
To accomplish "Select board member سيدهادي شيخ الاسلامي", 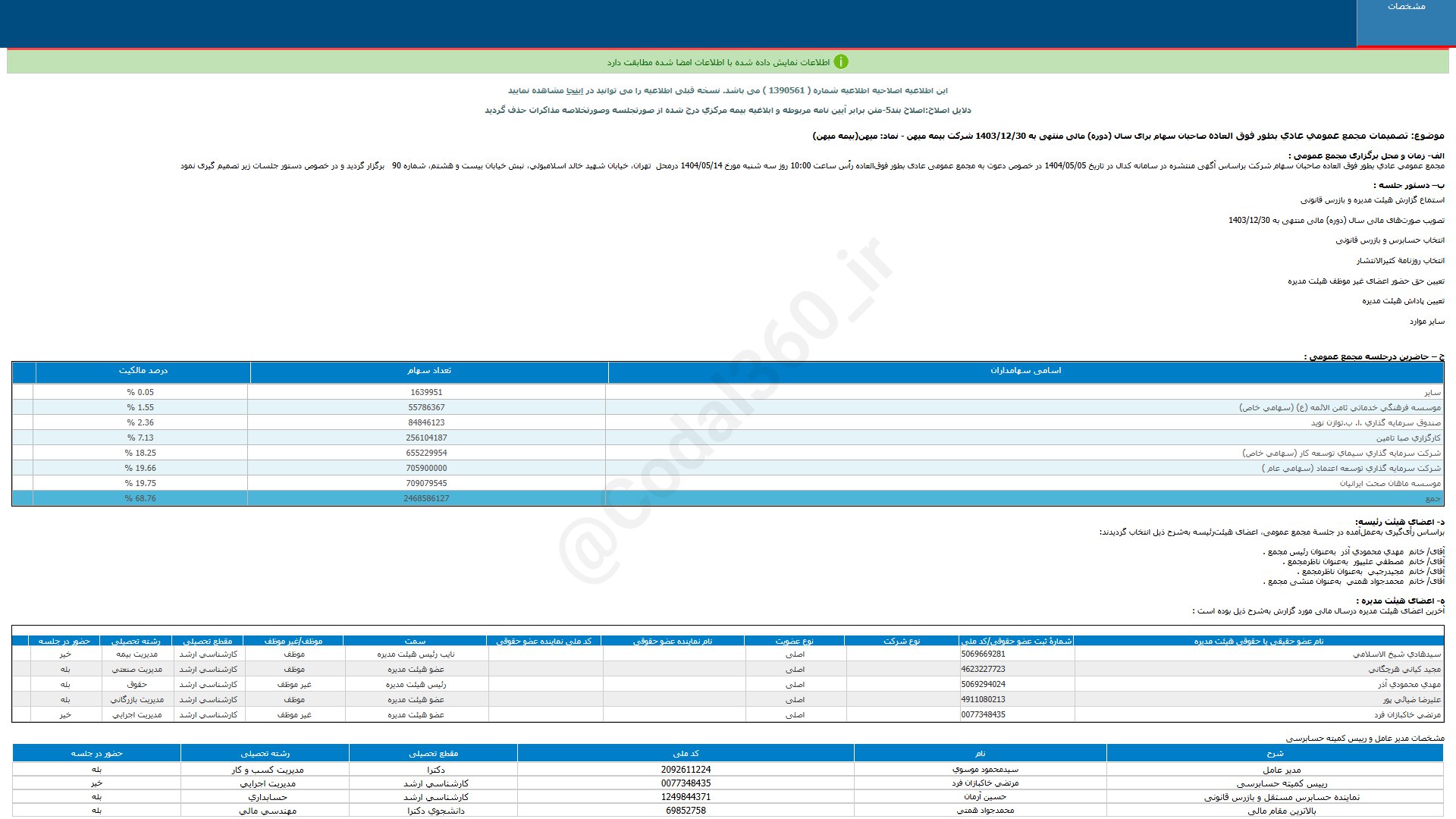I will click(1397, 654).
